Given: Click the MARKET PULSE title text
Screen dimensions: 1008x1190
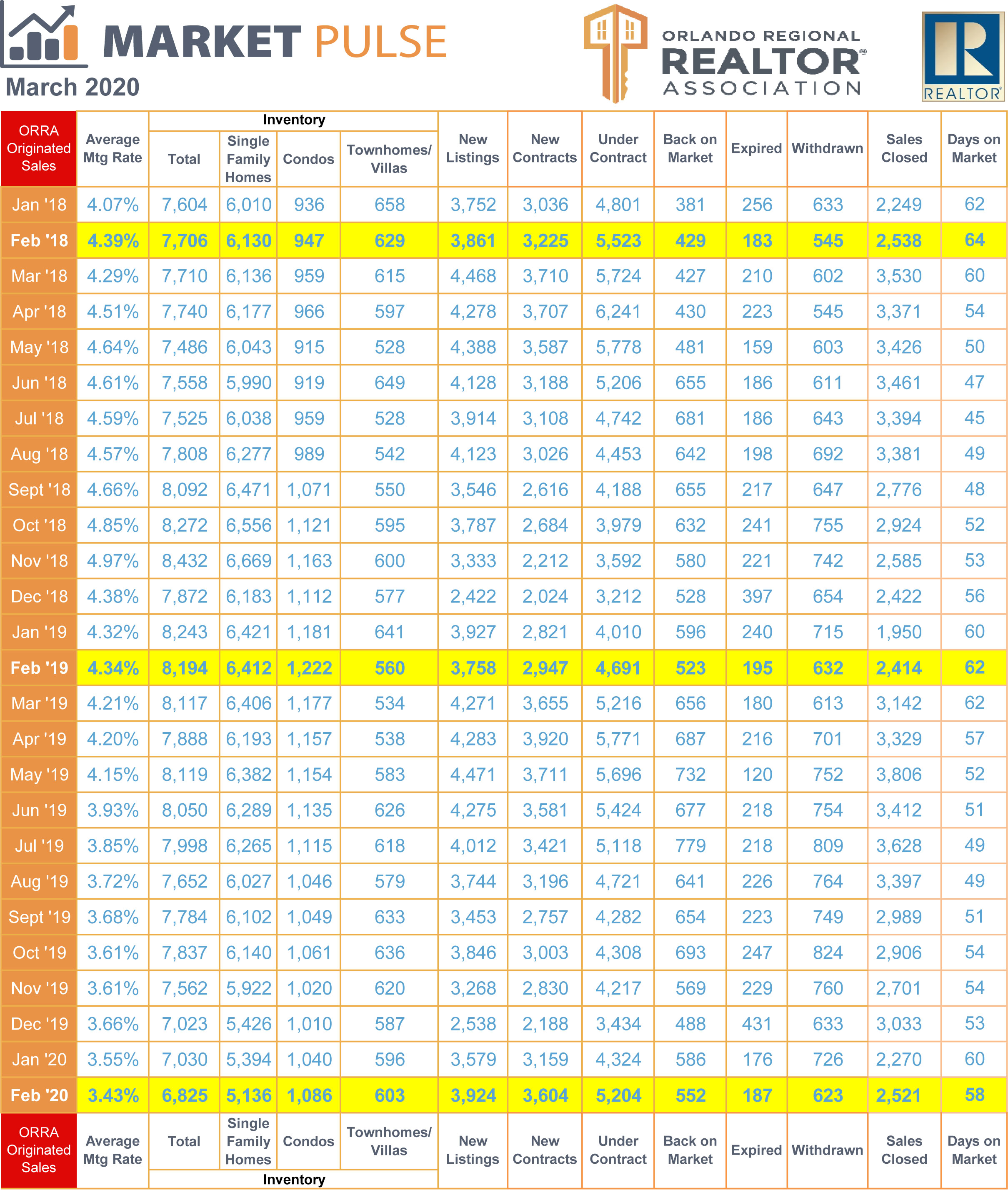Looking at the screenshot, I should click(275, 42).
